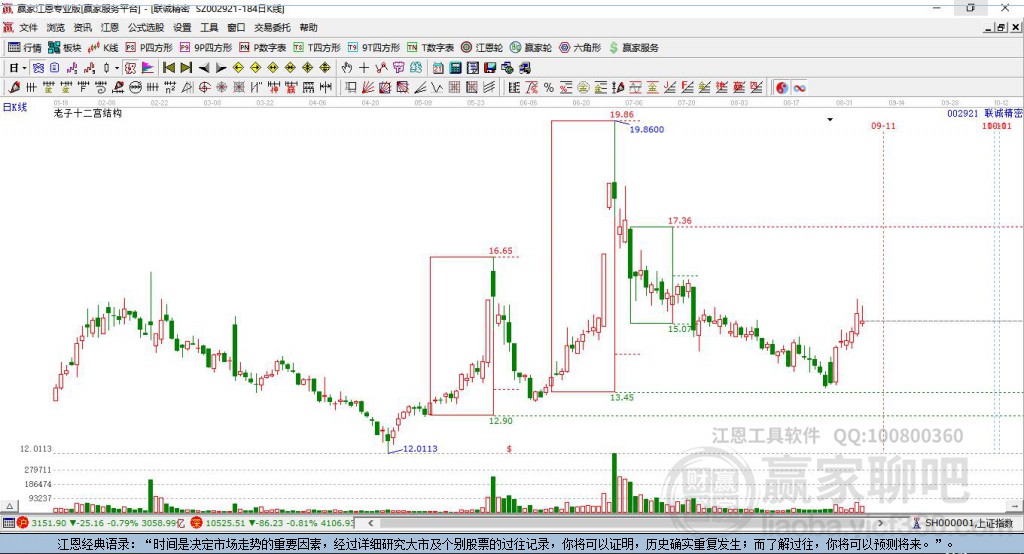Select the circled 金 golden ratio tool
This screenshot has height=554, width=1024.
pyautogui.click(x=583, y=88)
